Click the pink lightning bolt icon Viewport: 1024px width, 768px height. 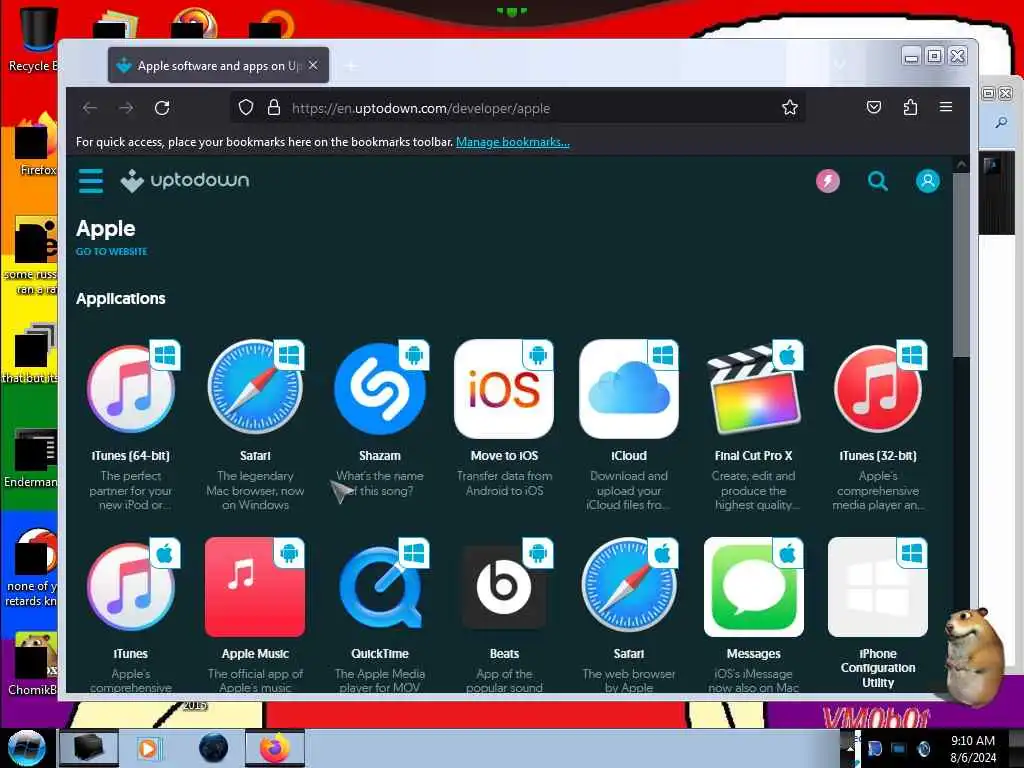coord(827,181)
